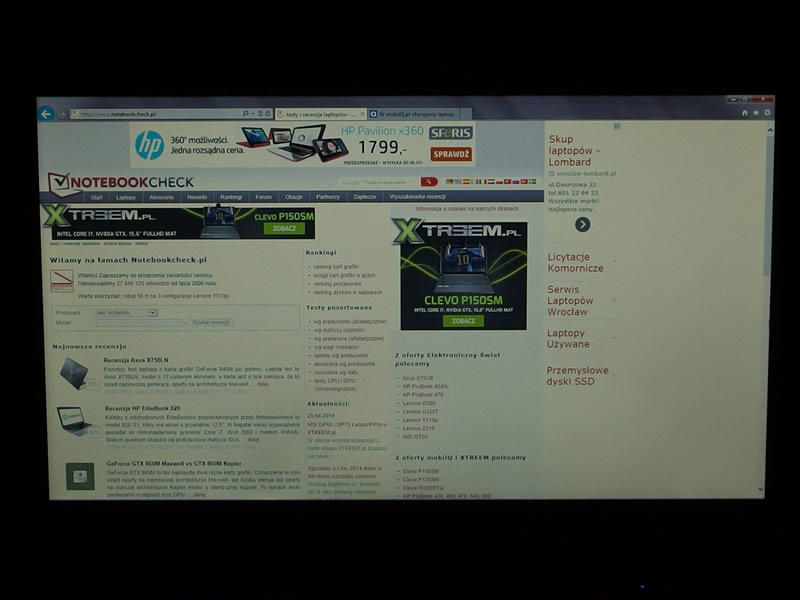Click the page scrollbar down arrow
The image size is (800, 600).
761,489
